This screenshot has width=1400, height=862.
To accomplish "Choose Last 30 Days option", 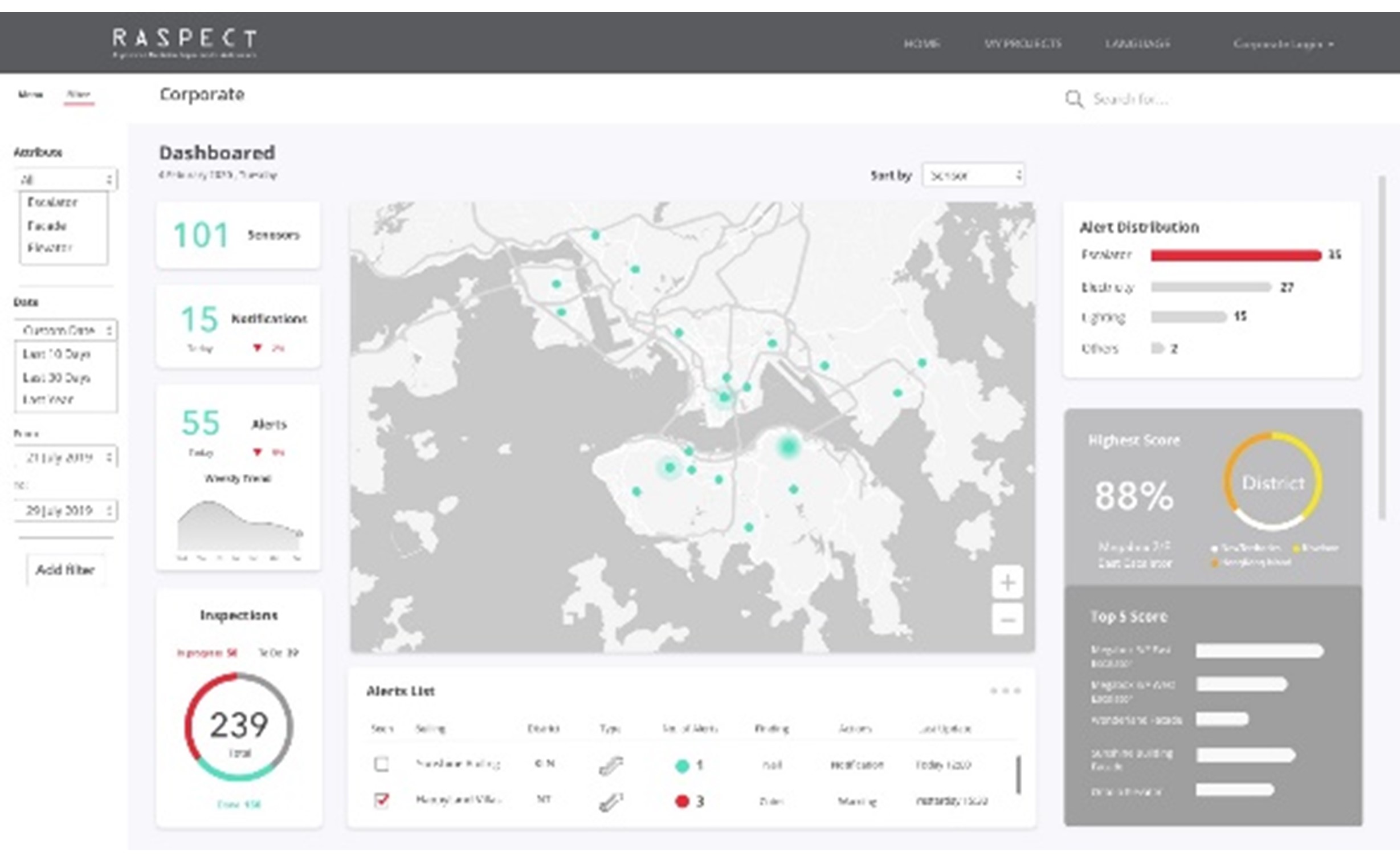I will click(56, 377).
